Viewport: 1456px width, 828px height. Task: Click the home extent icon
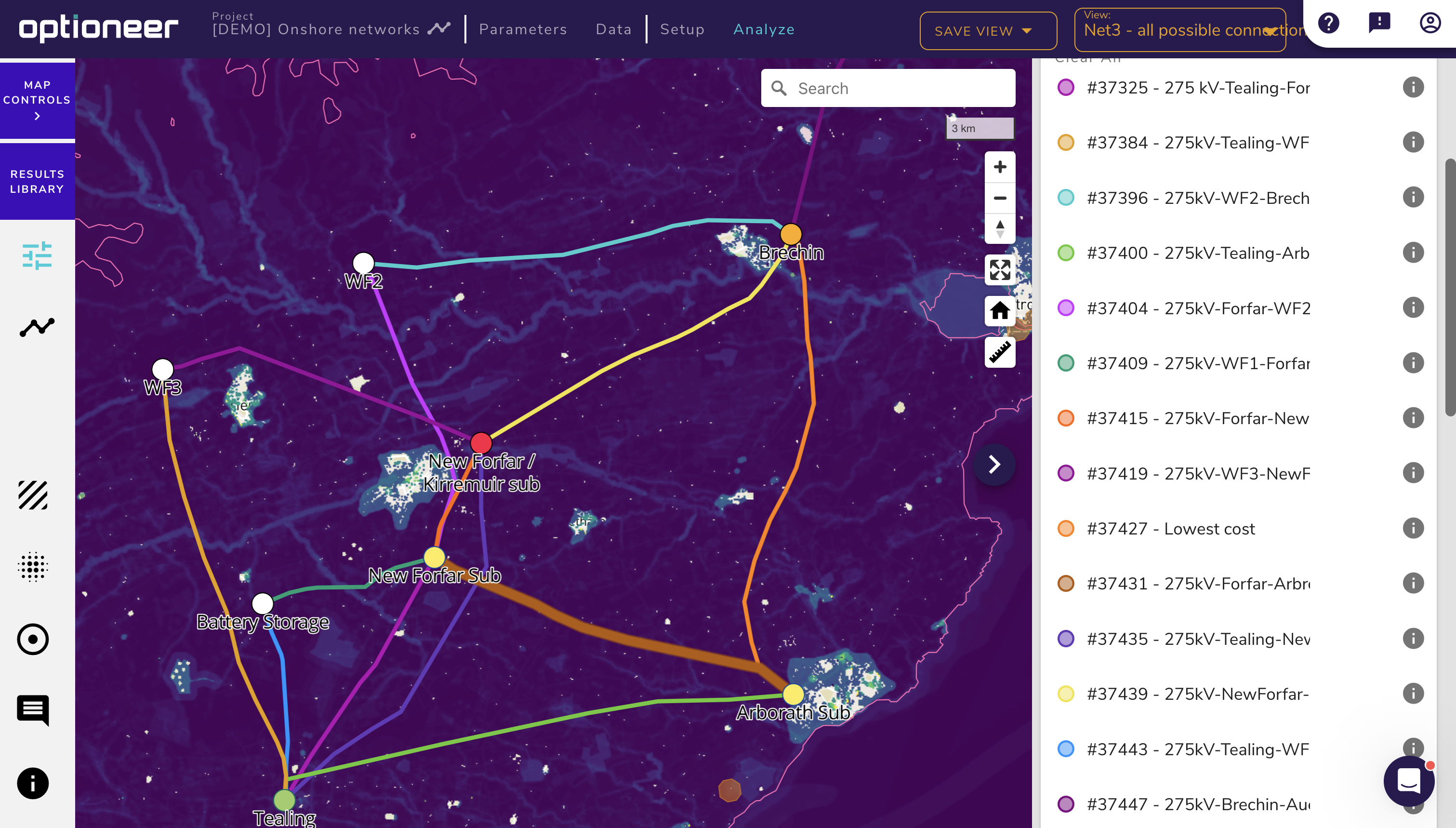point(1000,310)
